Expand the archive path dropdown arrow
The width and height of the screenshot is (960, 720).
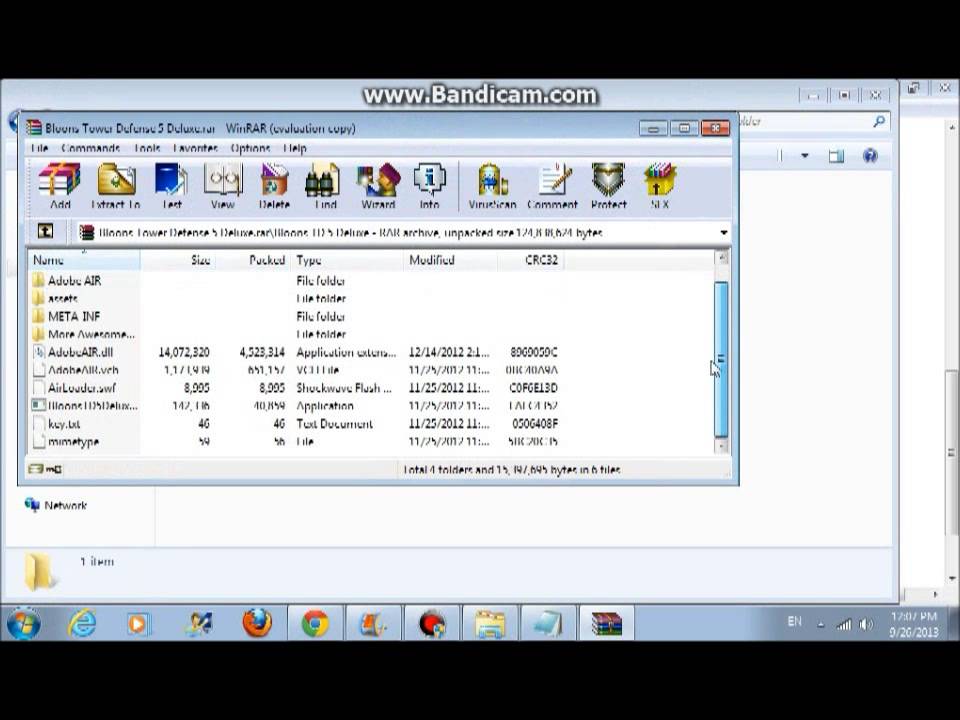[724, 233]
